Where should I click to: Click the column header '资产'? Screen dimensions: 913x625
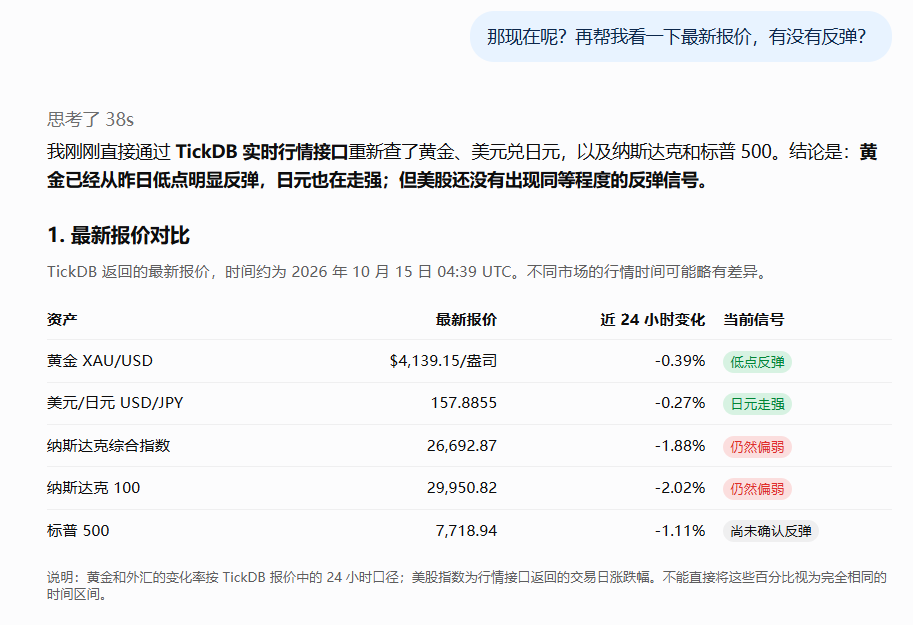click(62, 319)
